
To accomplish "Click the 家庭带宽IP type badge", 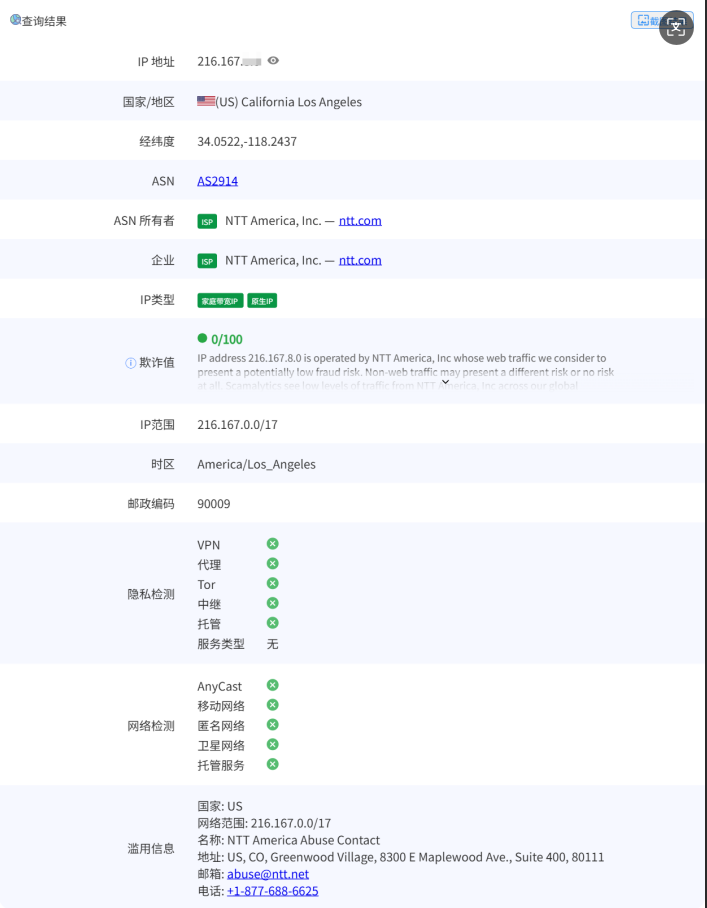I will 220,301.
